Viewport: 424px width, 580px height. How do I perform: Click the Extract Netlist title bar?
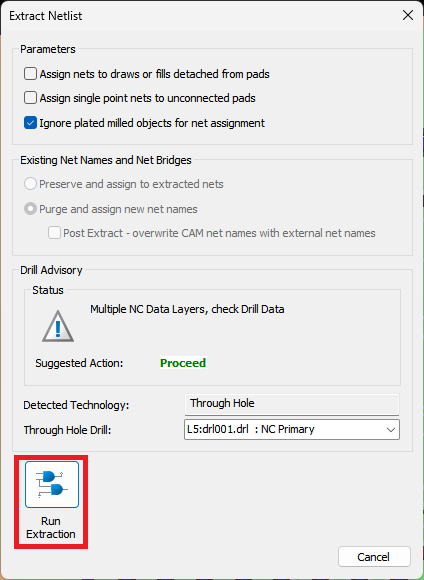tap(200, 16)
